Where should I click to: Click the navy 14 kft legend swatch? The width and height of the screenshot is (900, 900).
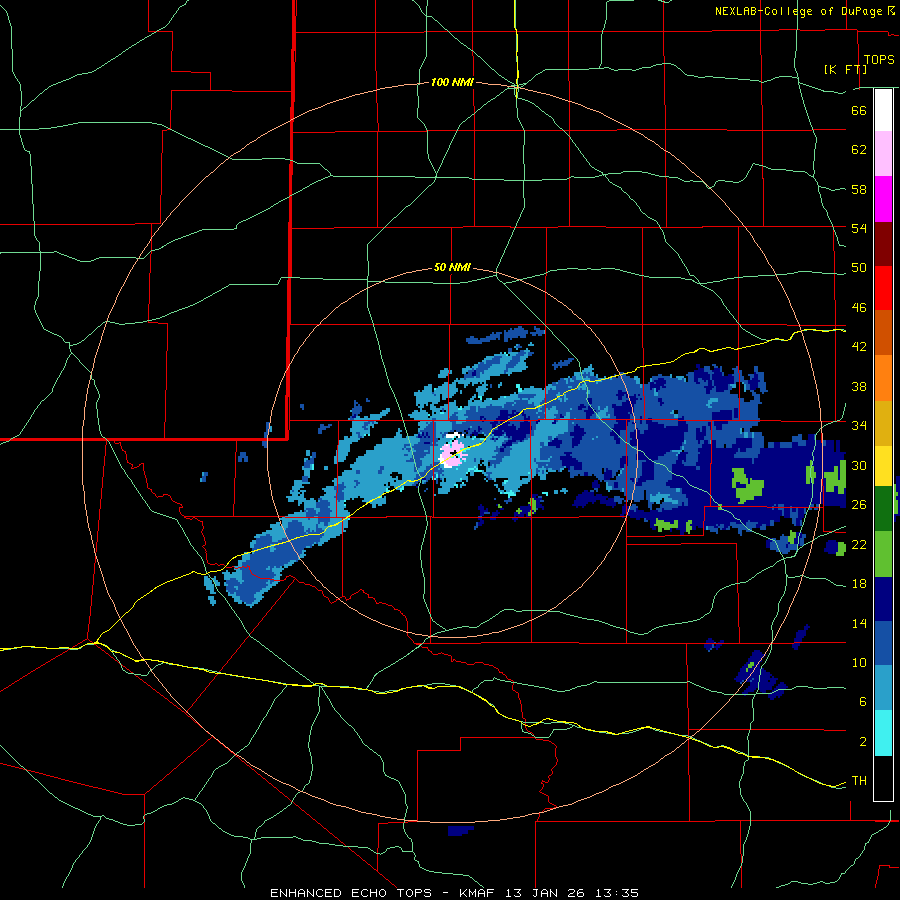tap(883, 599)
